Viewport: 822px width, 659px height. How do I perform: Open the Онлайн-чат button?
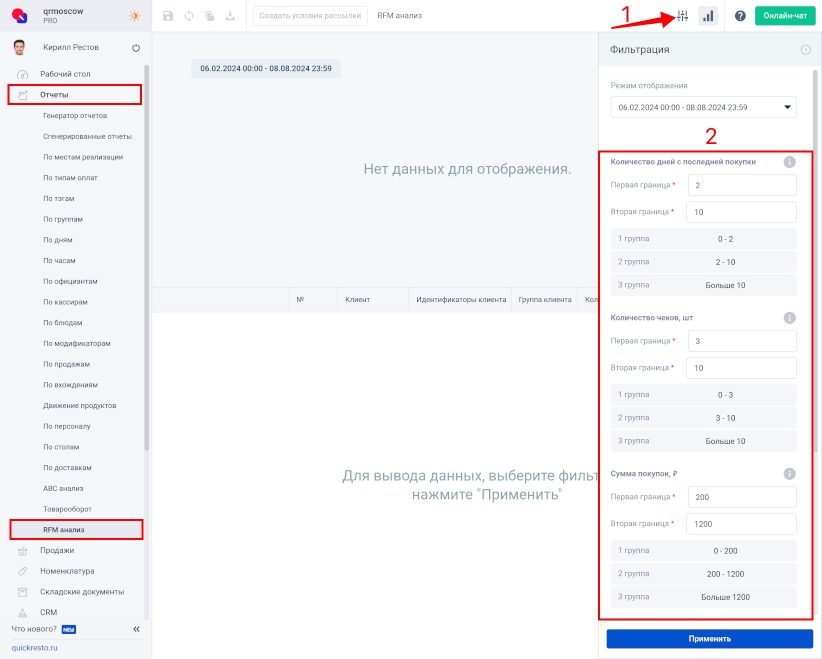point(785,16)
